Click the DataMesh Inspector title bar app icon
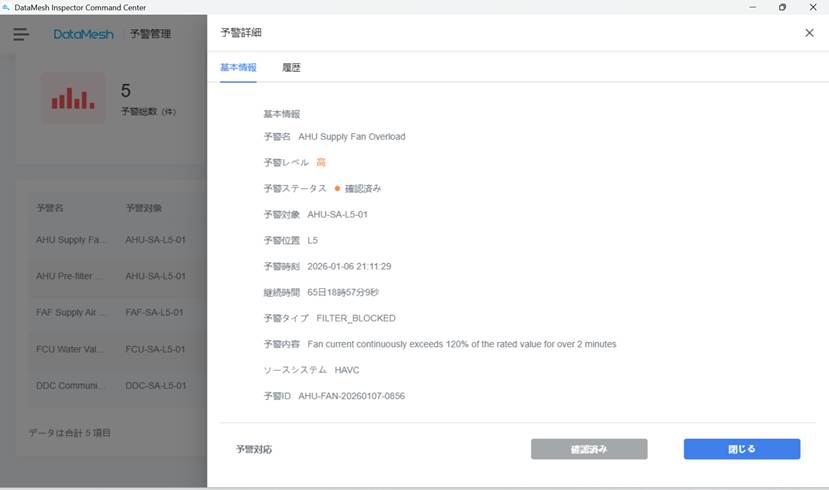The image size is (829, 490). tap(8, 7)
